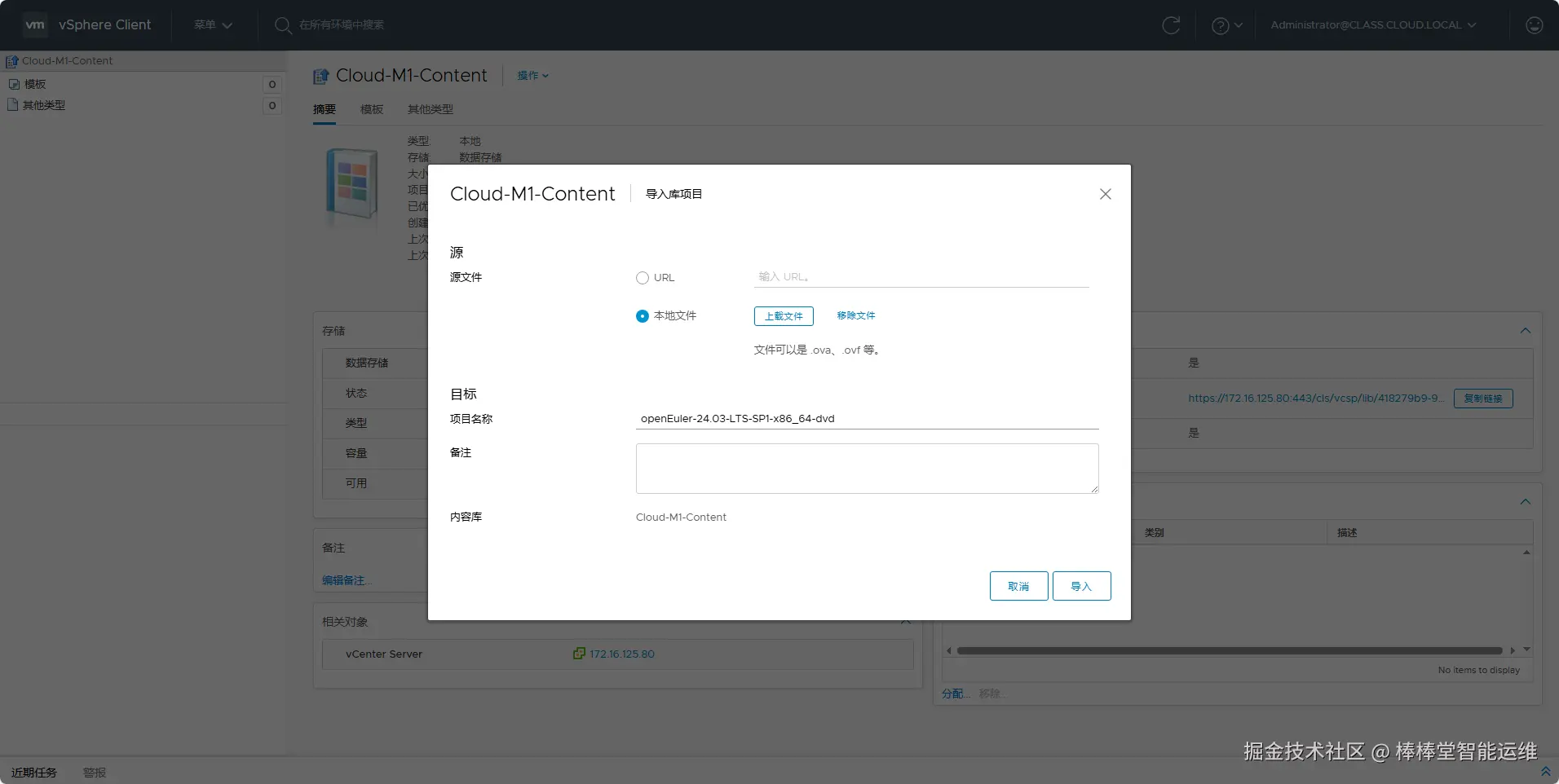This screenshot has width=1559, height=784.
Task: Select 其他类型 in the sidebar tree
Action: click(44, 105)
